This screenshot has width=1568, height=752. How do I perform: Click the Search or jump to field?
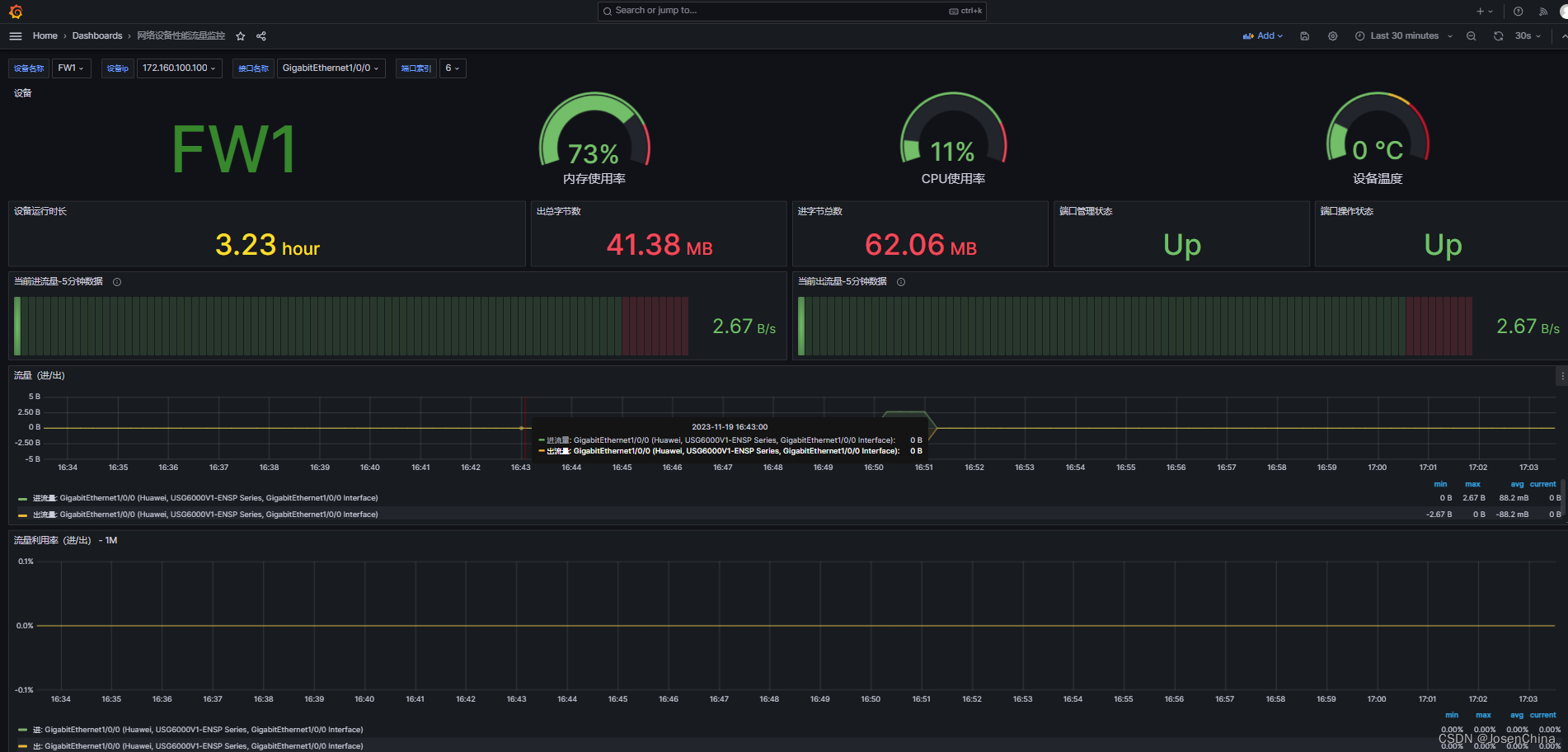[791, 11]
